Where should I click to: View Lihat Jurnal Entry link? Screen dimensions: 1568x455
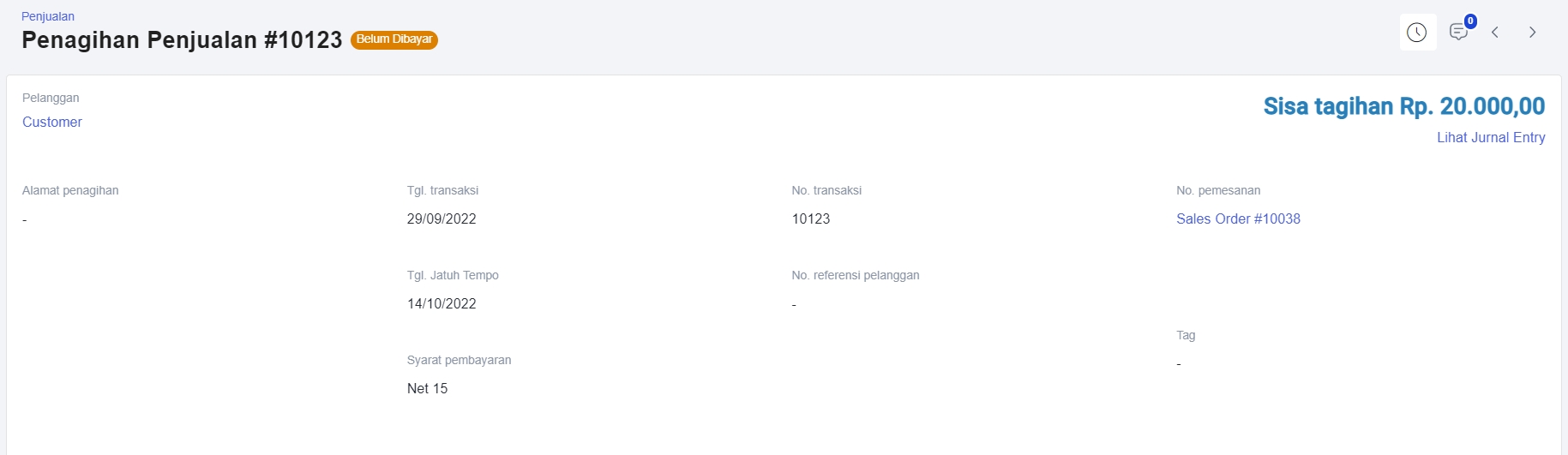point(1491,137)
